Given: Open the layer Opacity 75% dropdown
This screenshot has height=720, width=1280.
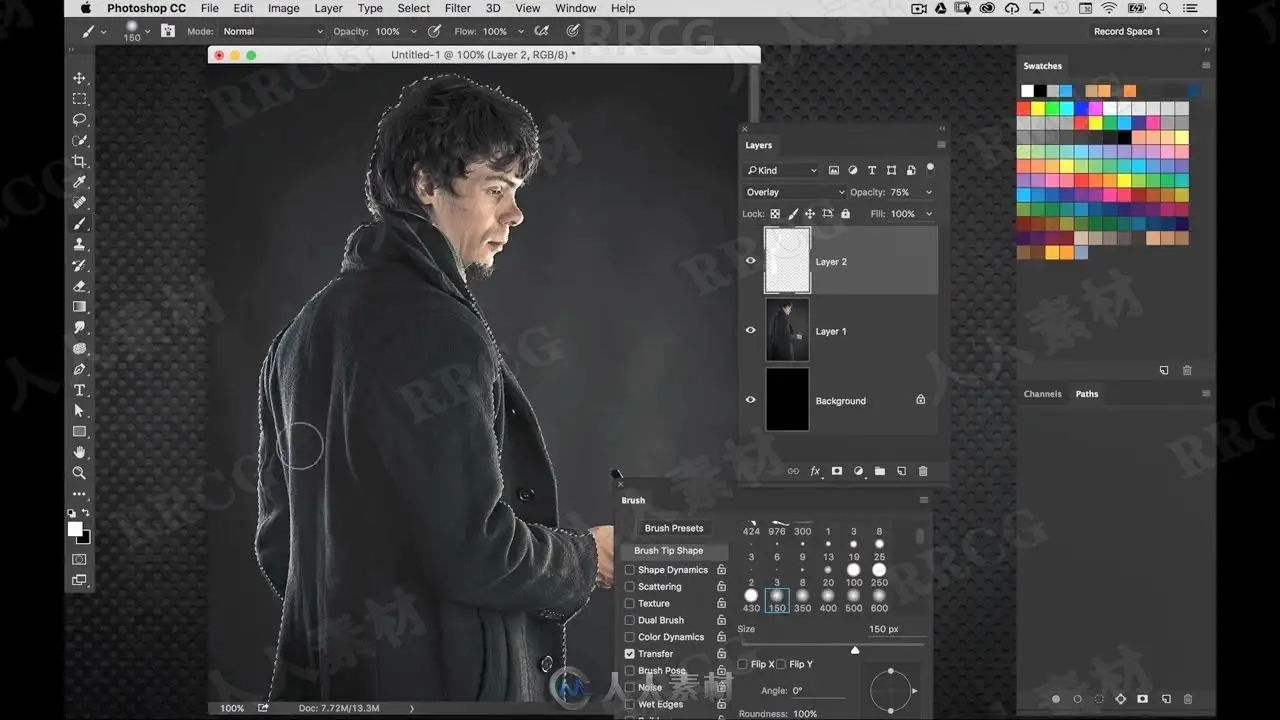Looking at the screenshot, I should (x=929, y=192).
